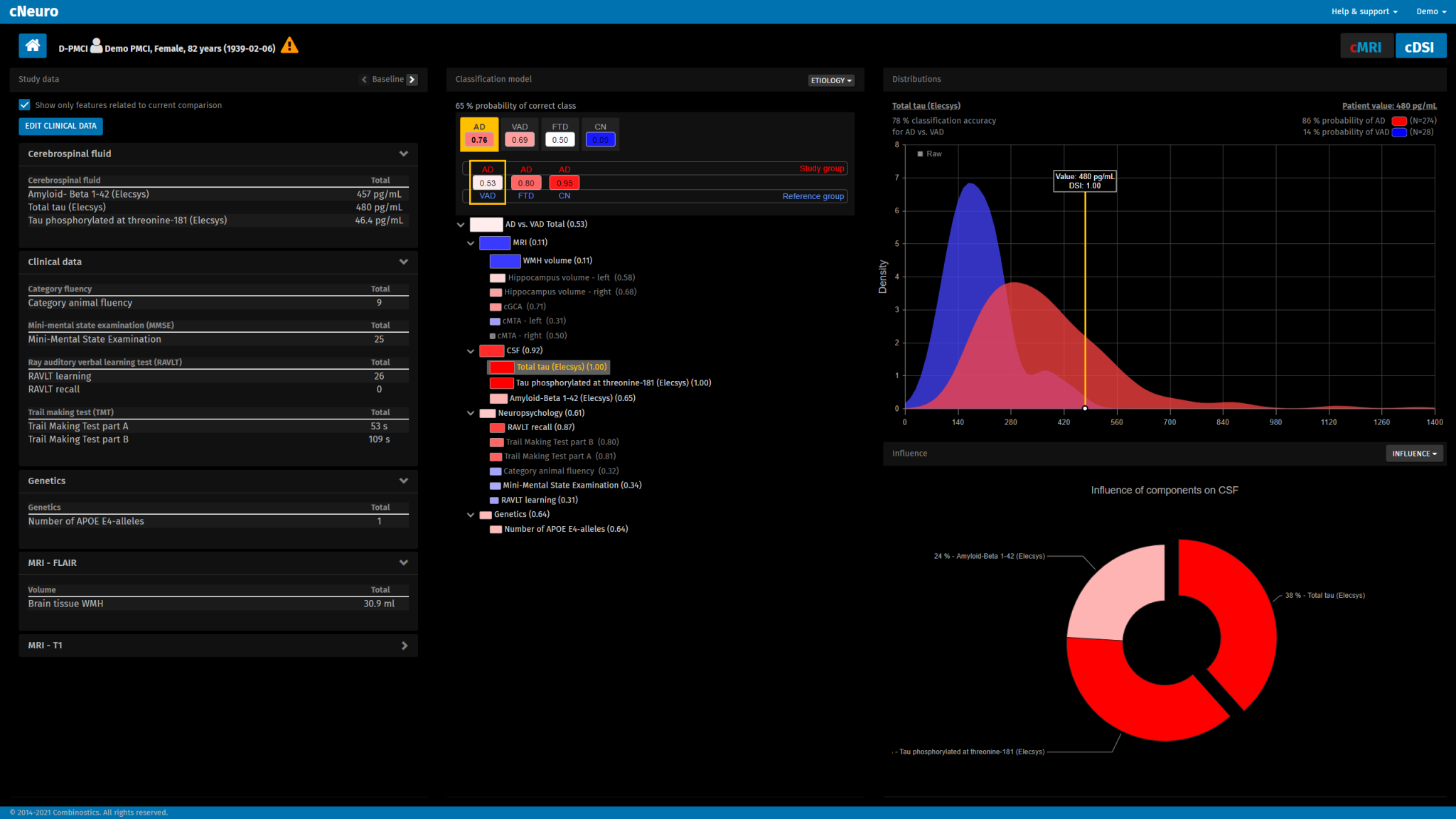Image resolution: width=1456 pixels, height=819 pixels.
Task: Click Patient value 480 pg/mL link
Action: 1388,106
